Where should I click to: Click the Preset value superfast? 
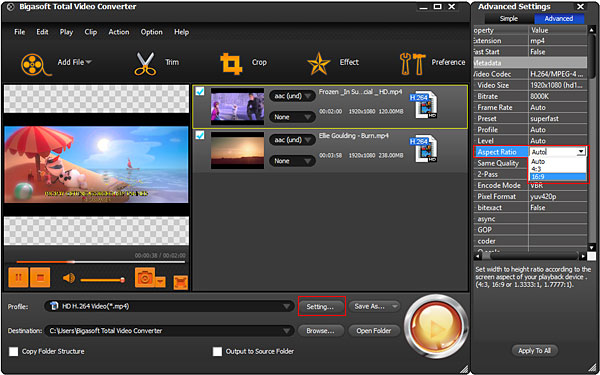pyautogui.click(x=558, y=118)
